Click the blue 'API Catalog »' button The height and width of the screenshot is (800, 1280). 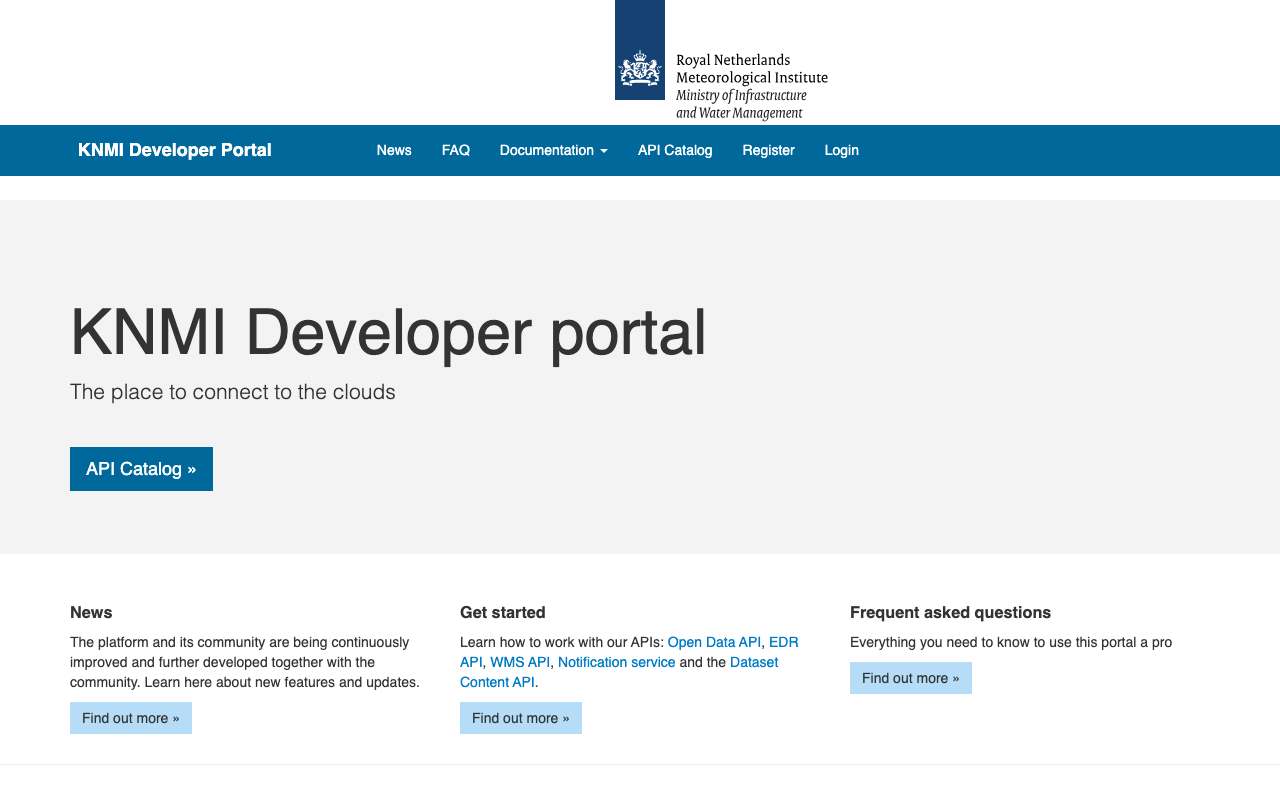[141, 469]
